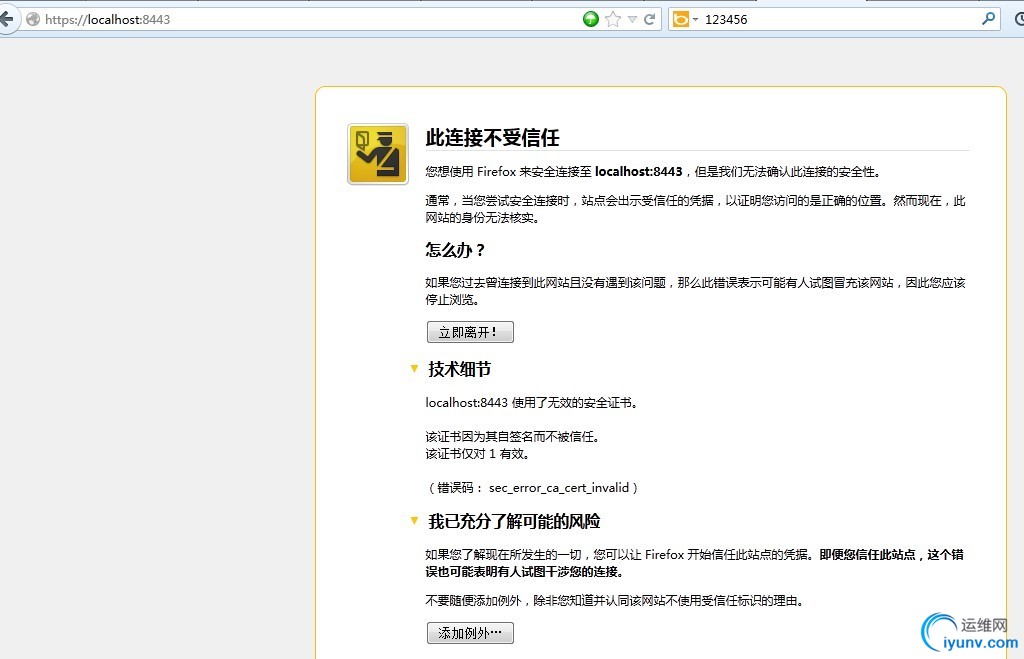Click the line localhost:8443 使用了无效的安全证书。

point(532,403)
